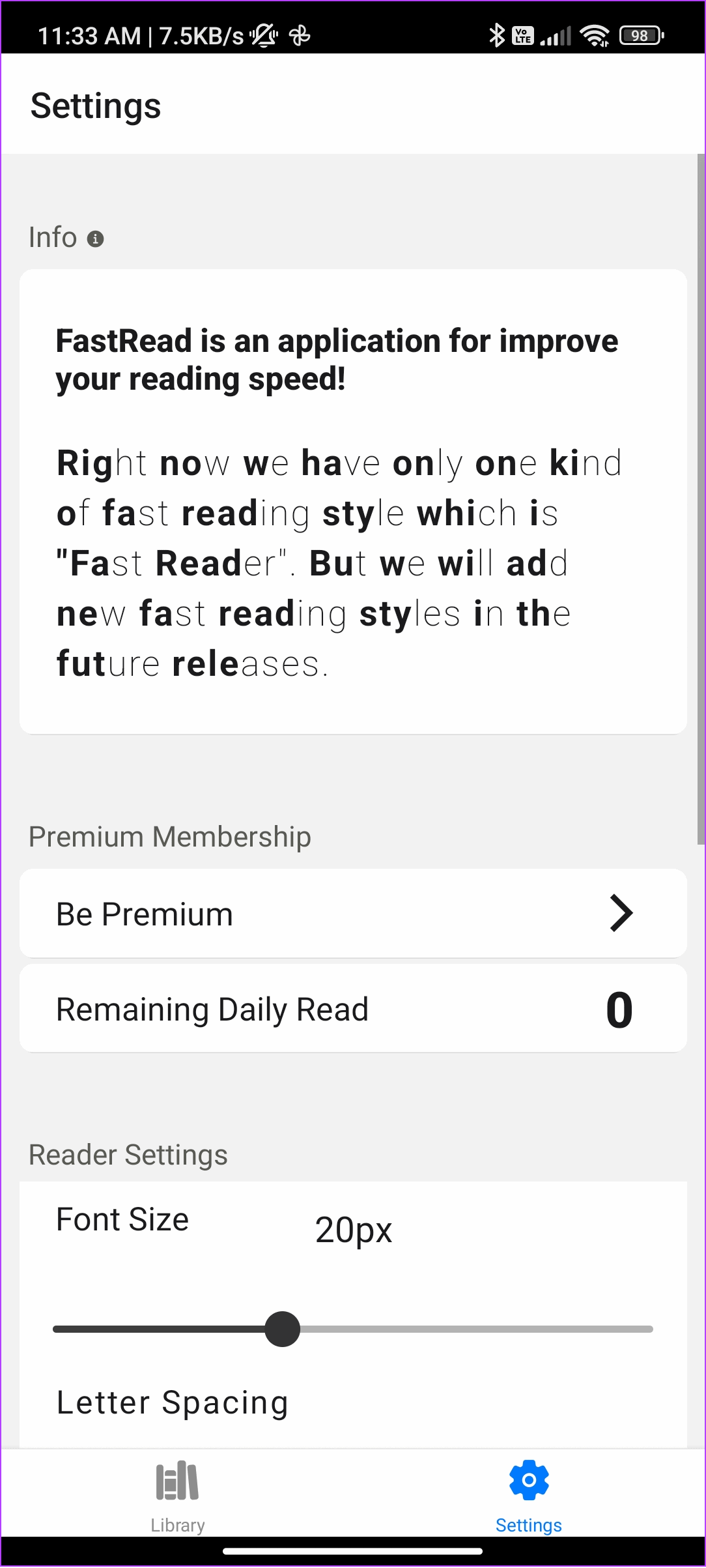Tap the Remaining Daily Read row
The image size is (706, 1568).
click(353, 1009)
